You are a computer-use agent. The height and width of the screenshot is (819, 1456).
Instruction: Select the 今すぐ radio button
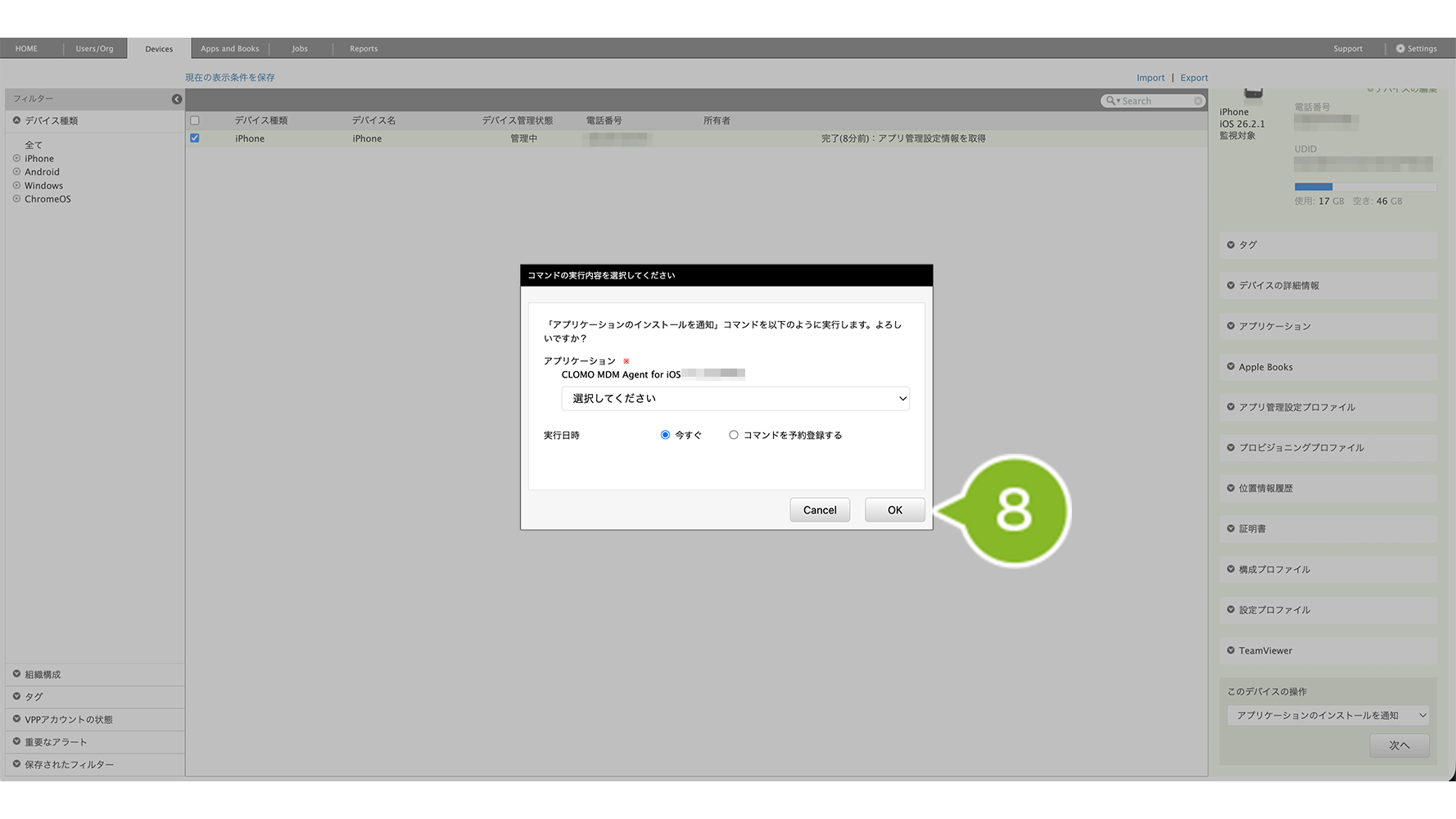tap(665, 435)
